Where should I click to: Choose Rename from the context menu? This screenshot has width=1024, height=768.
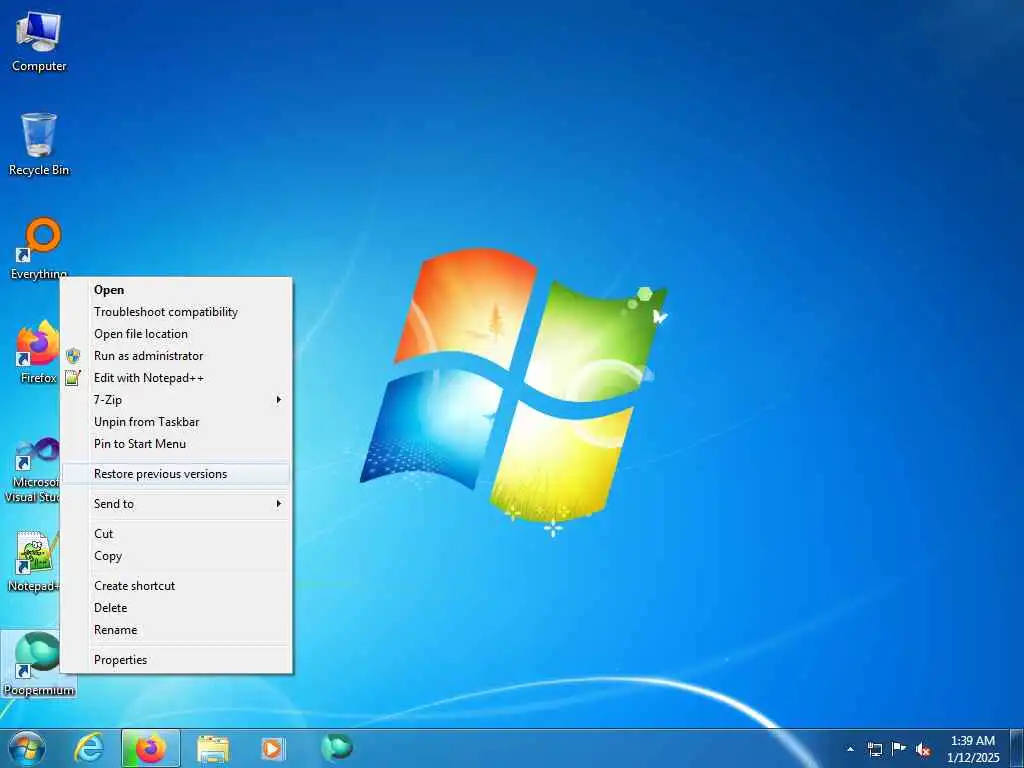tap(175, 630)
